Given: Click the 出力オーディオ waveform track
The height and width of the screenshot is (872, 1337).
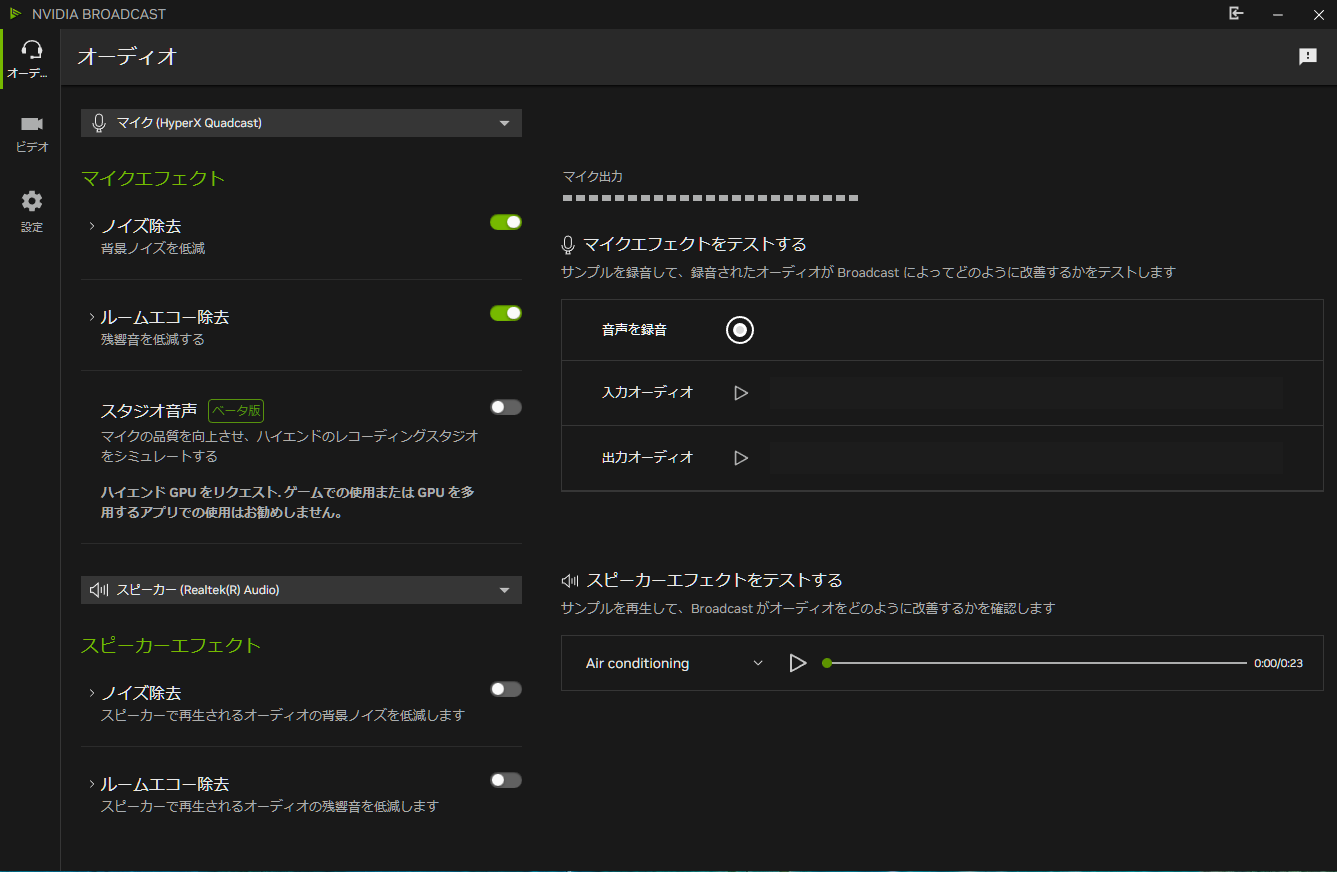Looking at the screenshot, I should point(1026,457).
